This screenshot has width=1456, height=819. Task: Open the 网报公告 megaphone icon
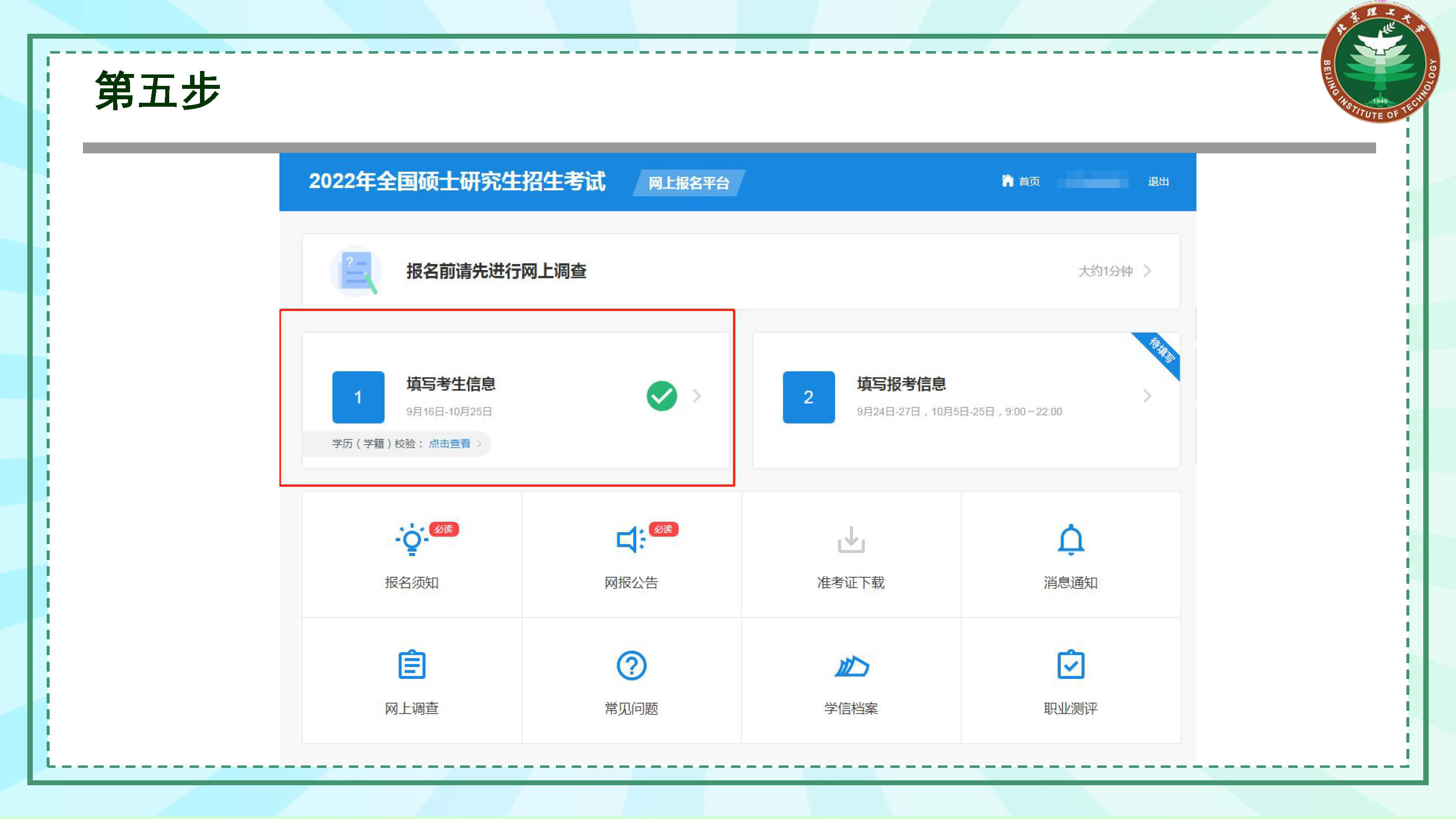tap(630, 539)
